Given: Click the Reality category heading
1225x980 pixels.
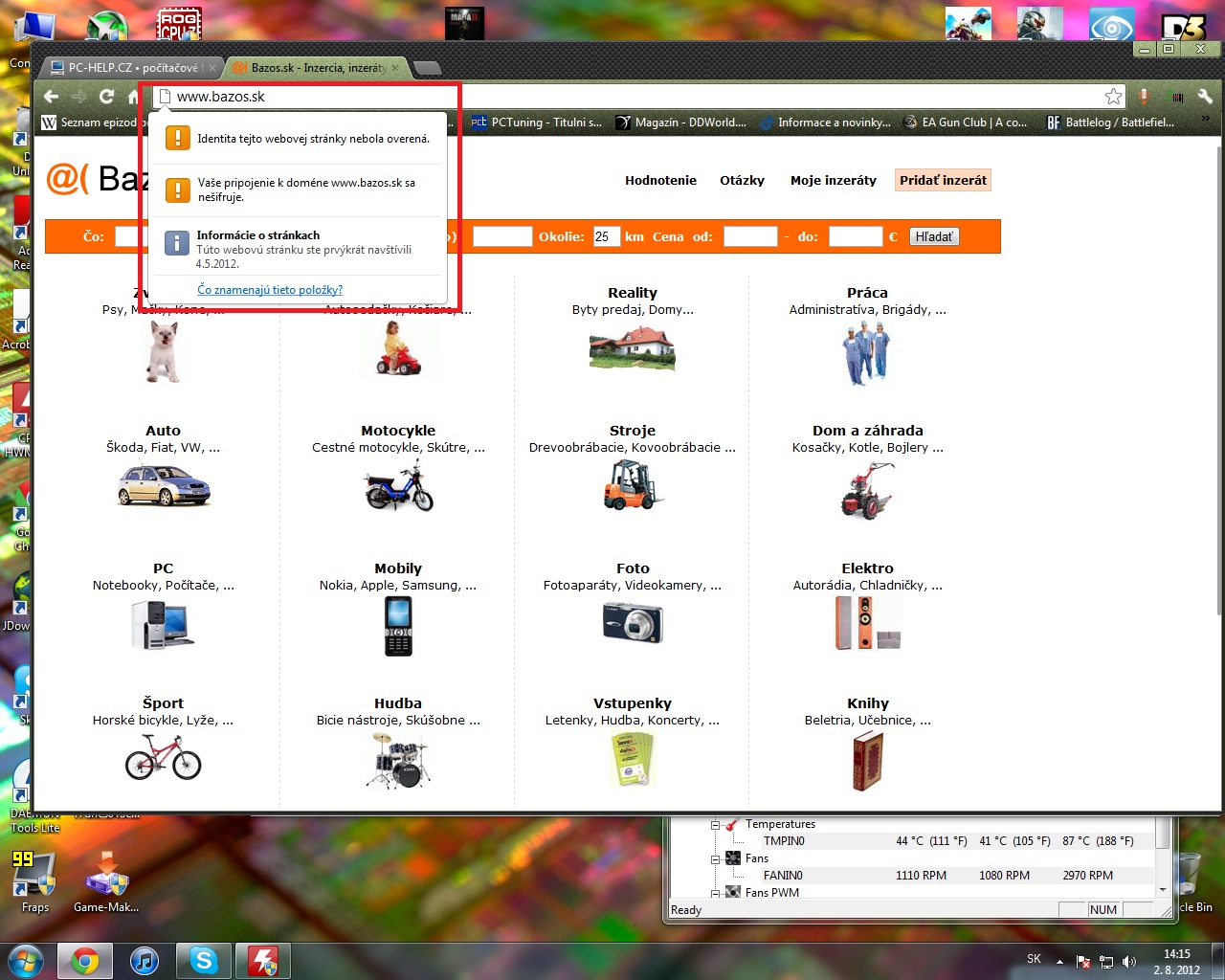Looking at the screenshot, I should click(633, 293).
